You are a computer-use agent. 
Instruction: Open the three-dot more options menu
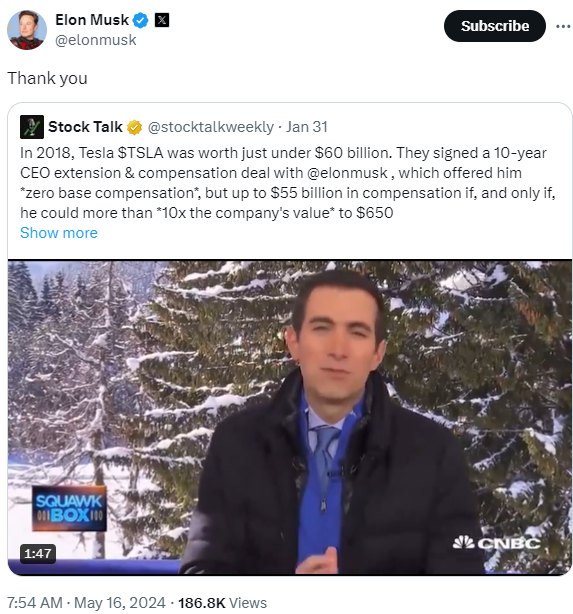(x=563, y=26)
